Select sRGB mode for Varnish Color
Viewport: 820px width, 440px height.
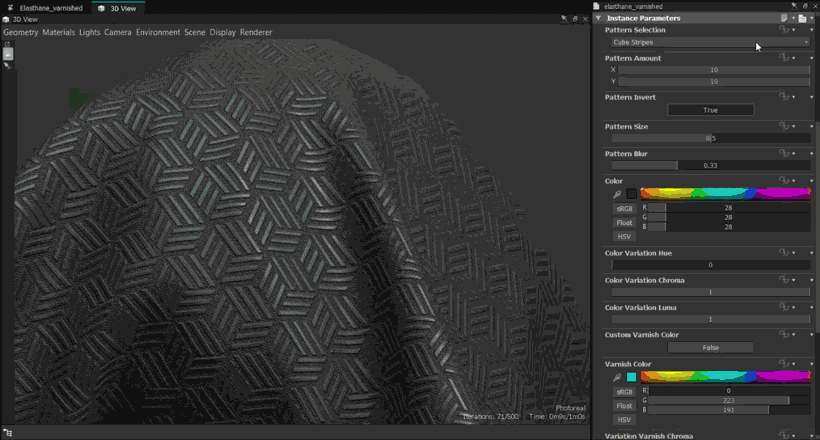624,392
